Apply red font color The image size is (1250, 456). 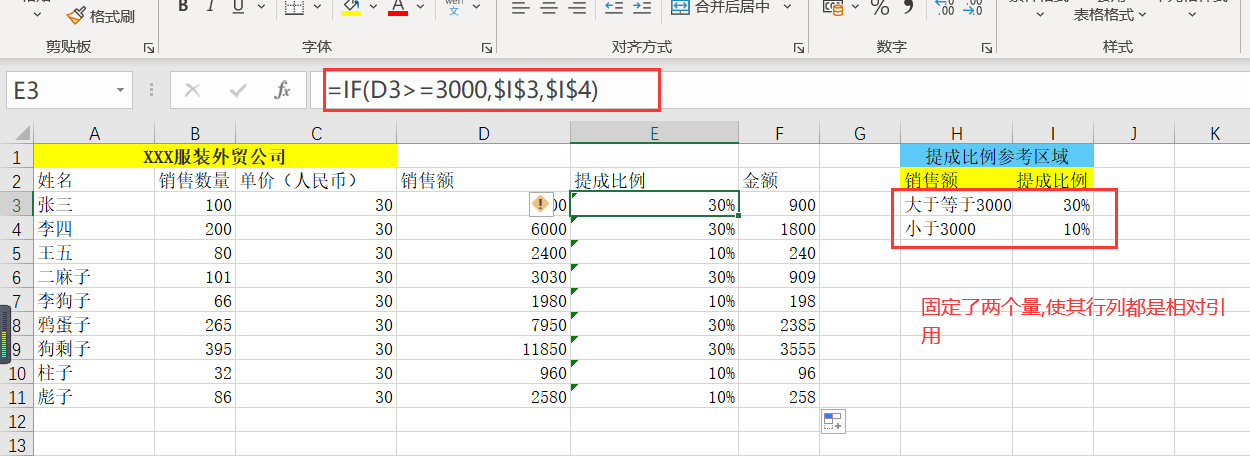(397, 8)
